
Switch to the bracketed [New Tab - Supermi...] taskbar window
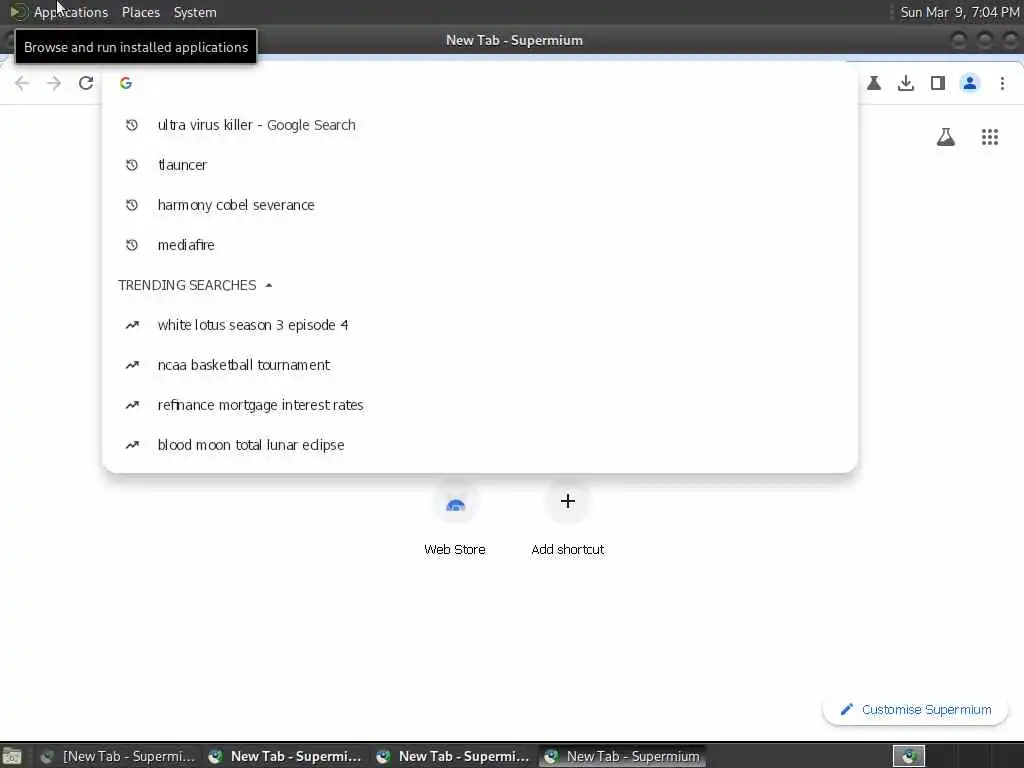[118, 756]
